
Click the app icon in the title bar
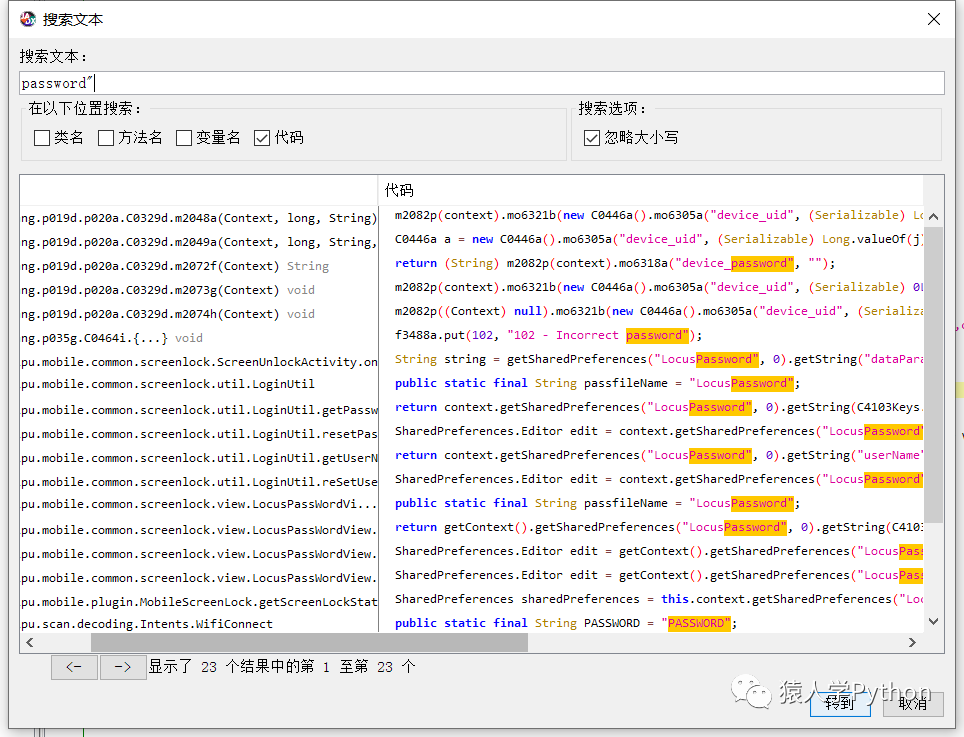pyautogui.click(x=28, y=19)
